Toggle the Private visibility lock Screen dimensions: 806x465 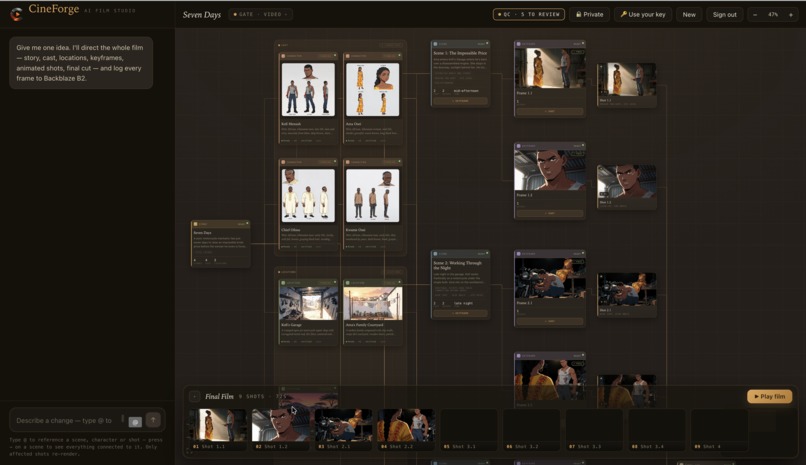pyautogui.click(x=589, y=14)
